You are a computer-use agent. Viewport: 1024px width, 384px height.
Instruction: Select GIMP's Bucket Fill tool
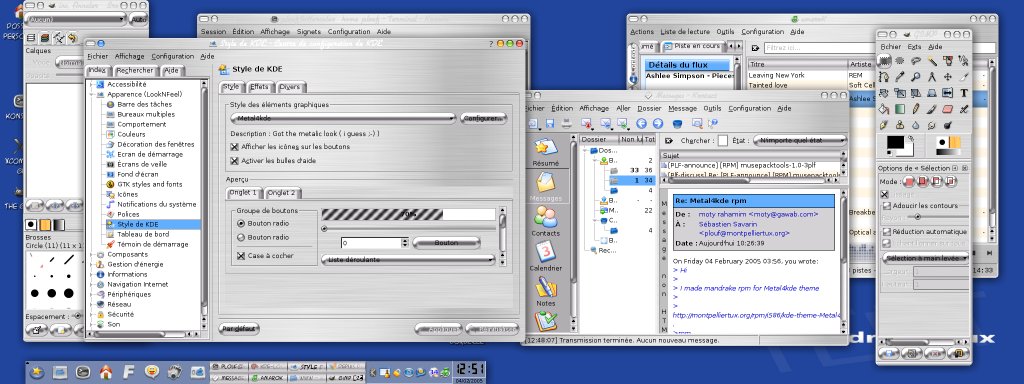(885, 109)
